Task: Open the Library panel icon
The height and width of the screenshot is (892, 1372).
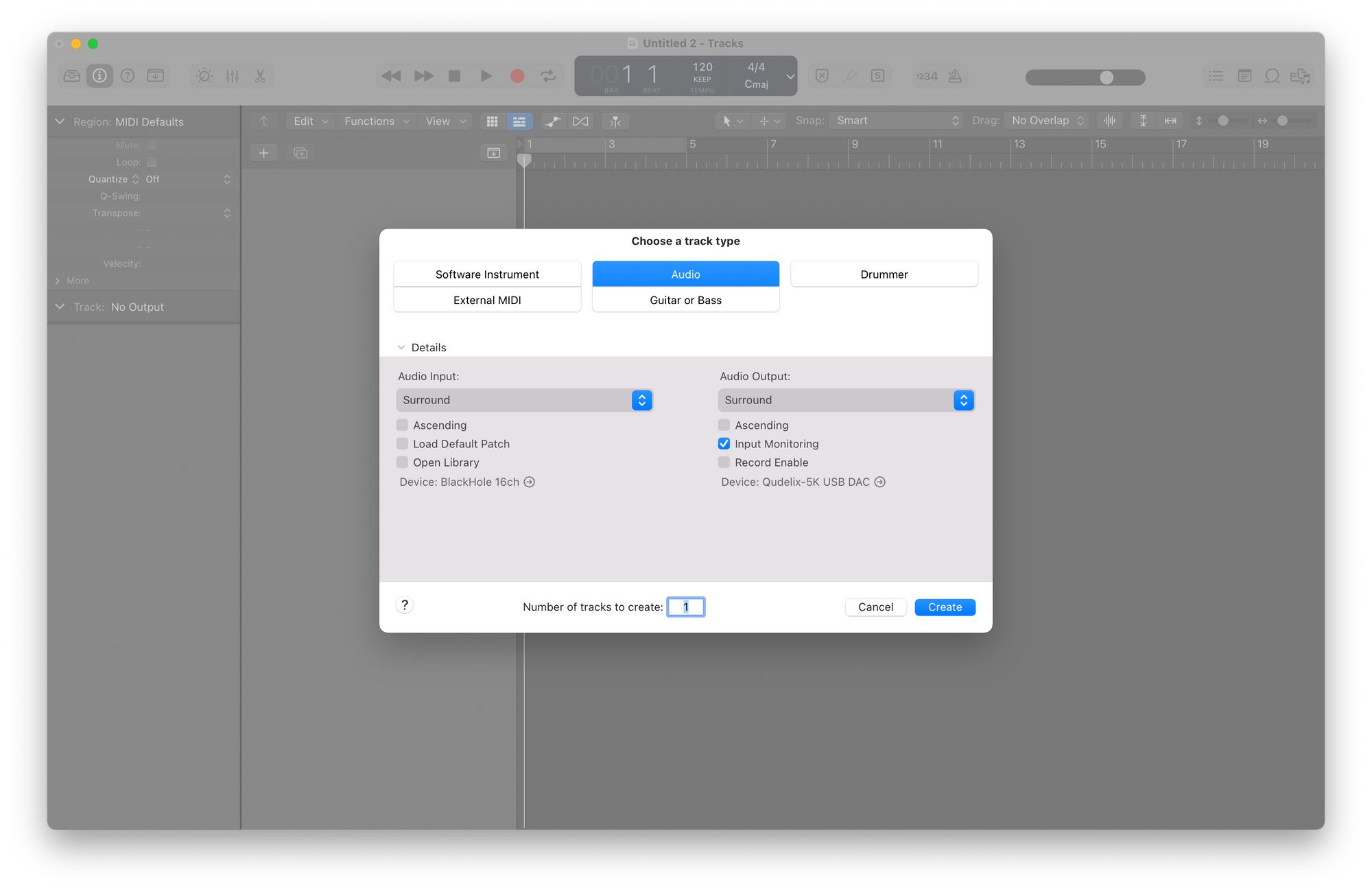Action: pyautogui.click(x=72, y=76)
